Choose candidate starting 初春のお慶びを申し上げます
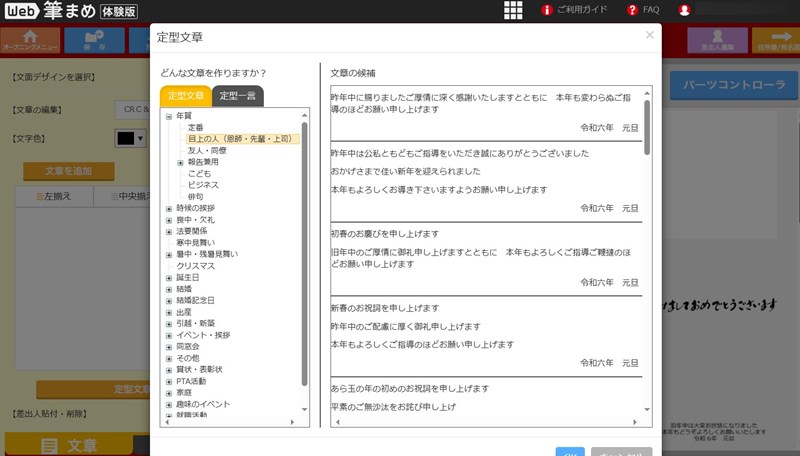 tap(486, 258)
